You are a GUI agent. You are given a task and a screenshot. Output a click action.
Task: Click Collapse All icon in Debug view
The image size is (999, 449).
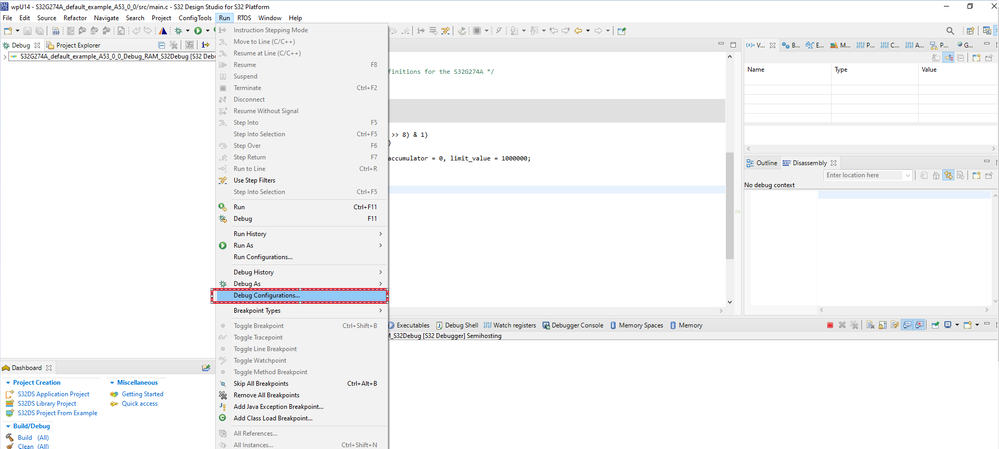tap(161, 45)
